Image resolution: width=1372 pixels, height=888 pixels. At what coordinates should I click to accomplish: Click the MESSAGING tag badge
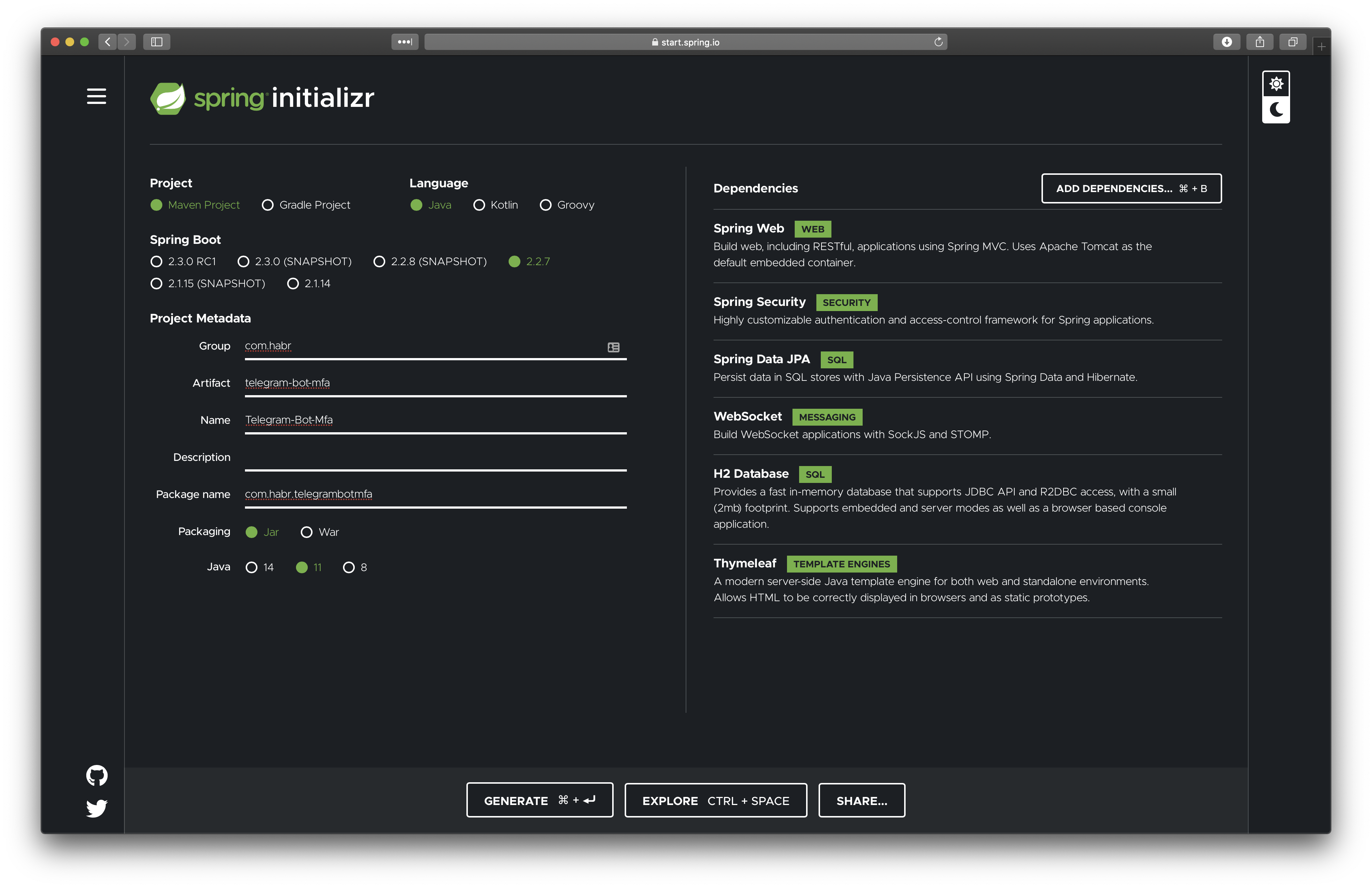(x=827, y=417)
